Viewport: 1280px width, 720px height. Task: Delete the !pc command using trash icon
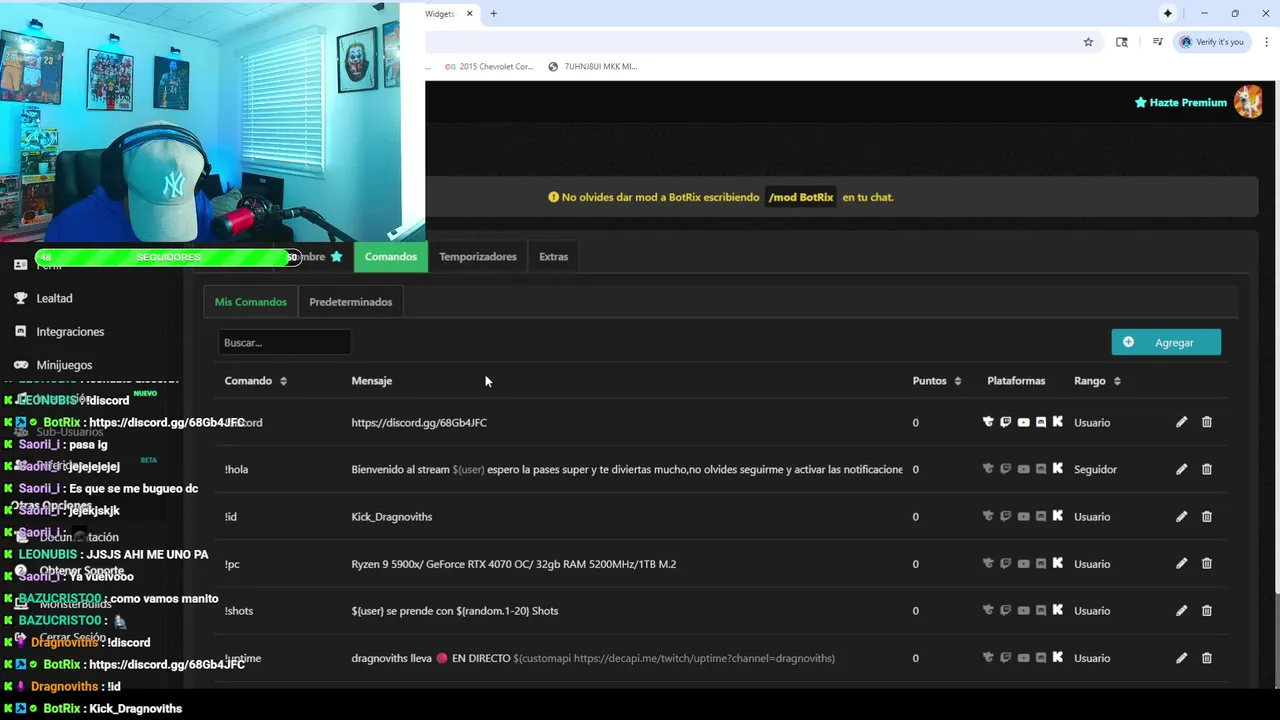(1206, 563)
